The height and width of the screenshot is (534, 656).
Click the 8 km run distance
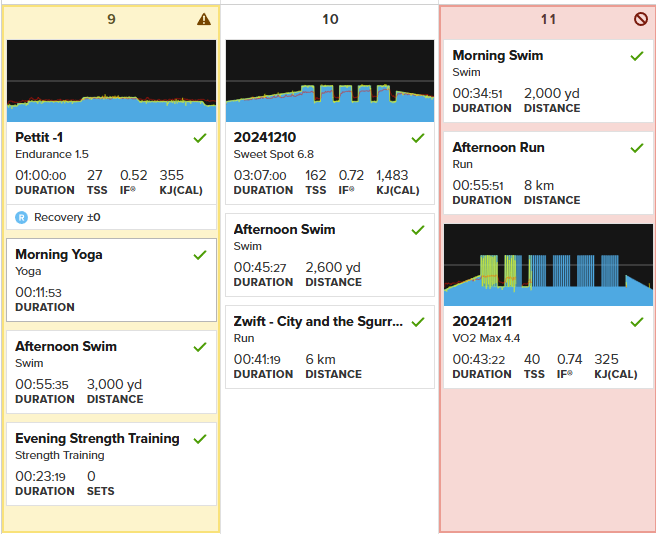539,185
